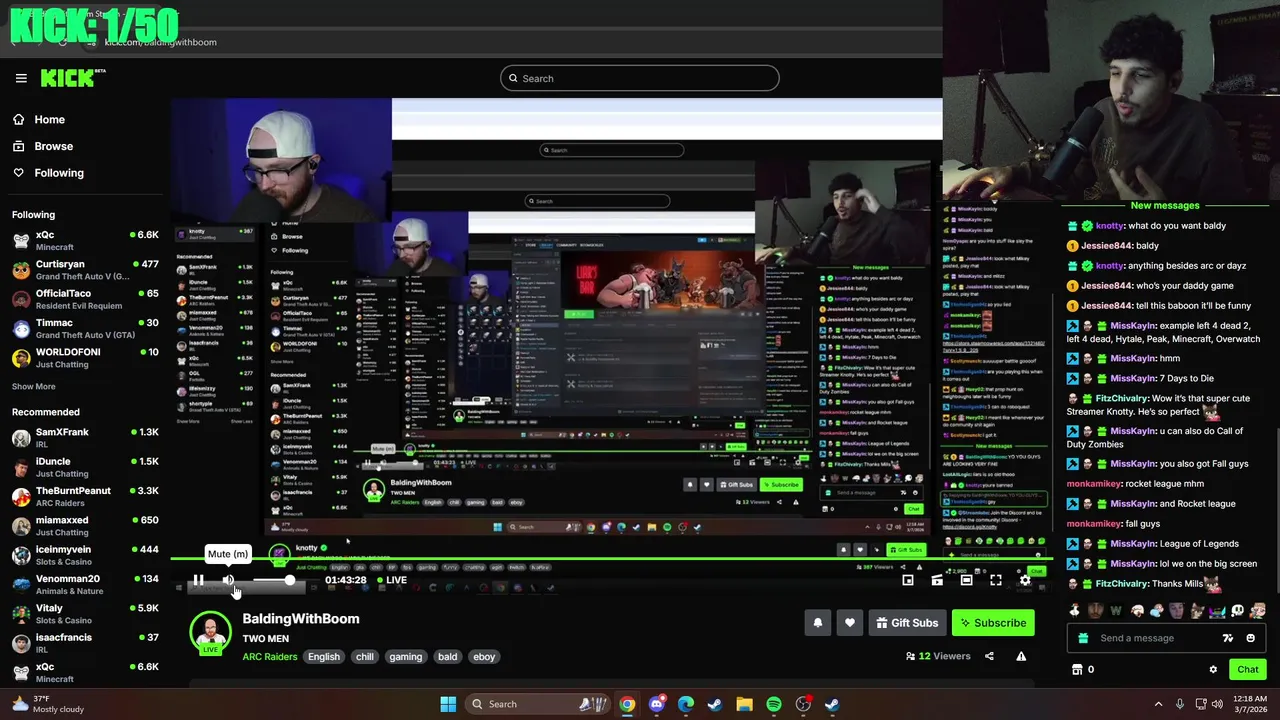Screen dimensions: 1280x720
Task: Open ARC Raiders category link
Action: click(x=270, y=657)
